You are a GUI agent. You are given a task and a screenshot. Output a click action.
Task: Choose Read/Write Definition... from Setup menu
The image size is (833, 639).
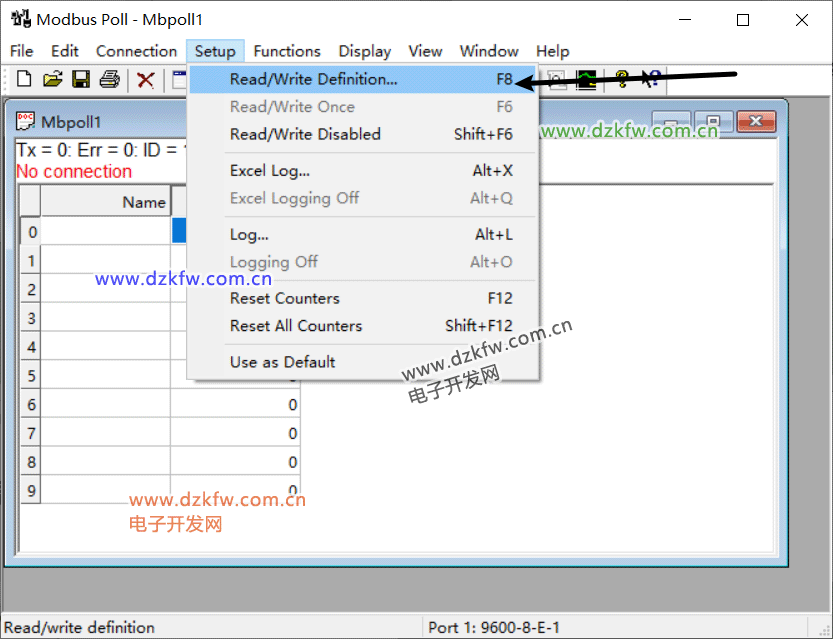313,79
